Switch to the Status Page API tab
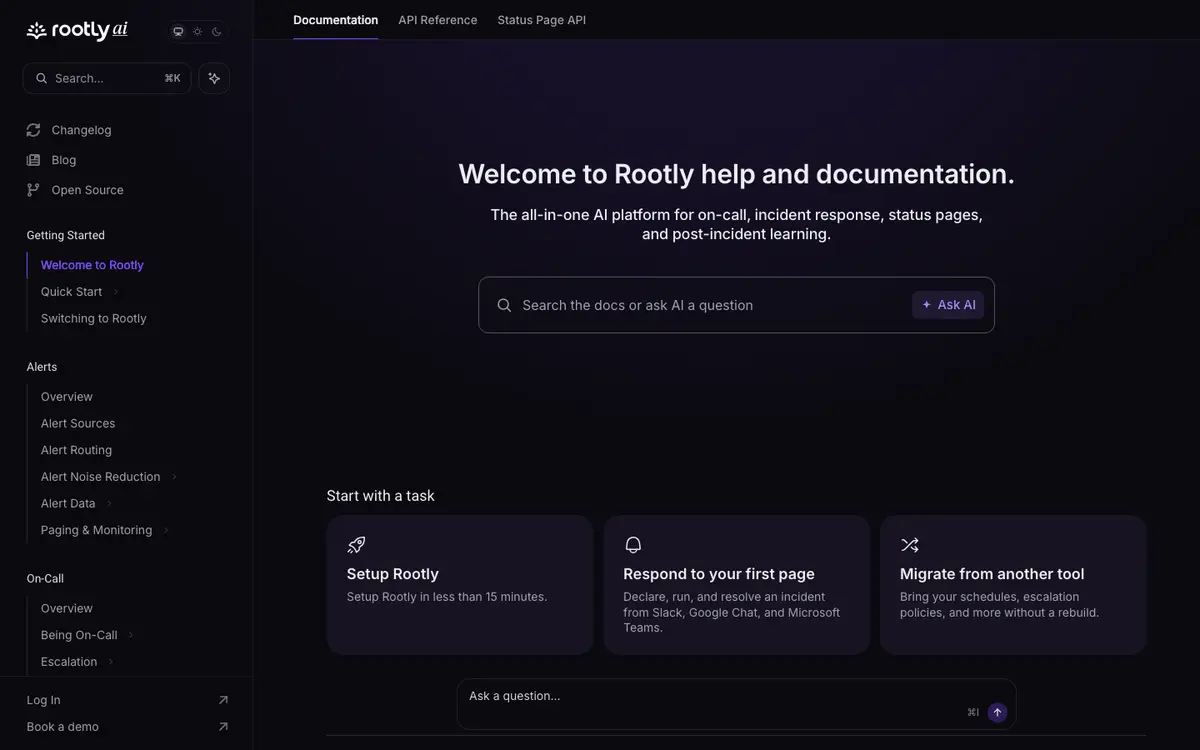 tap(542, 20)
